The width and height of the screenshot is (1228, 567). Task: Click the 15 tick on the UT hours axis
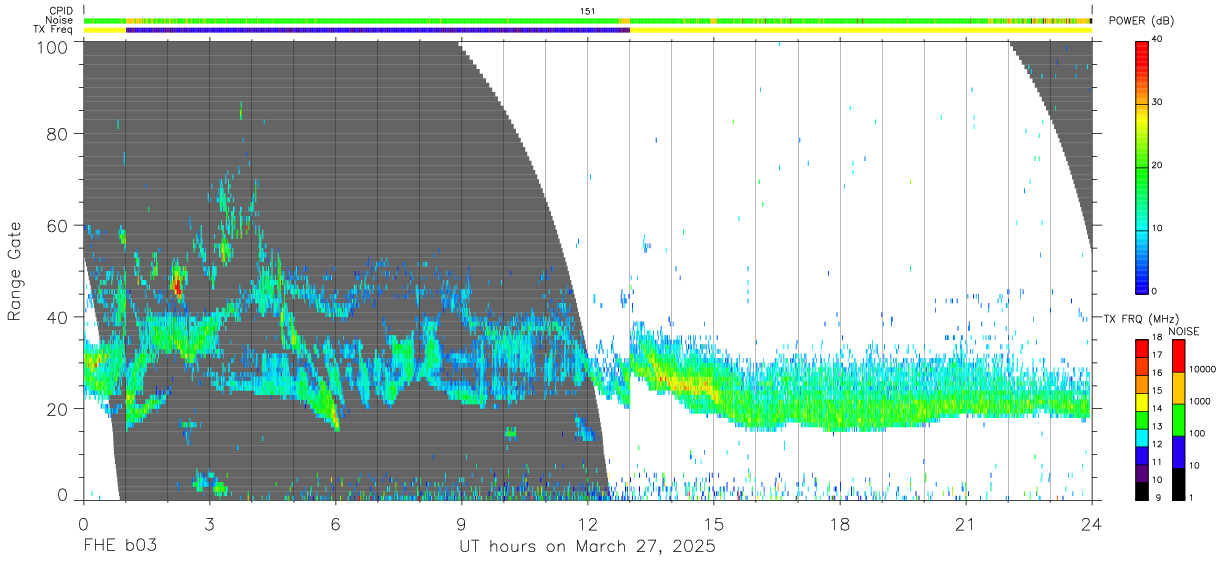[714, 524]
